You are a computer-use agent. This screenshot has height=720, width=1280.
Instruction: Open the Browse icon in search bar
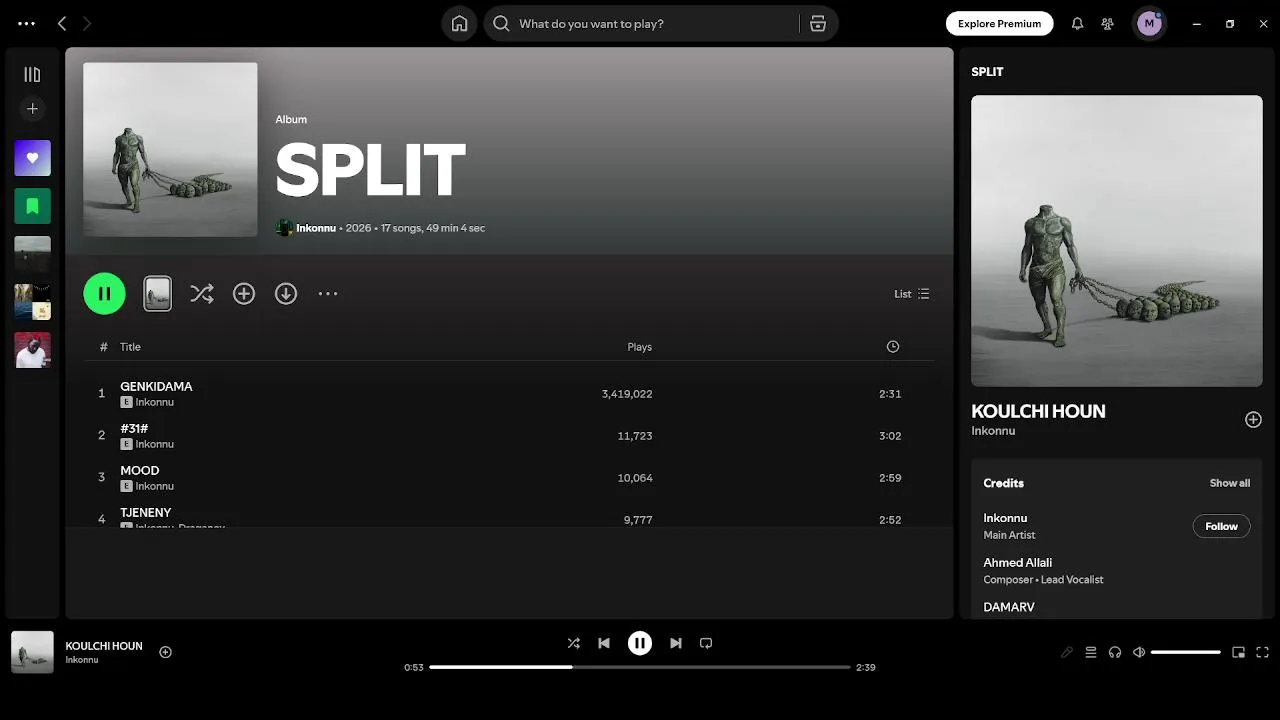(818, 23)
